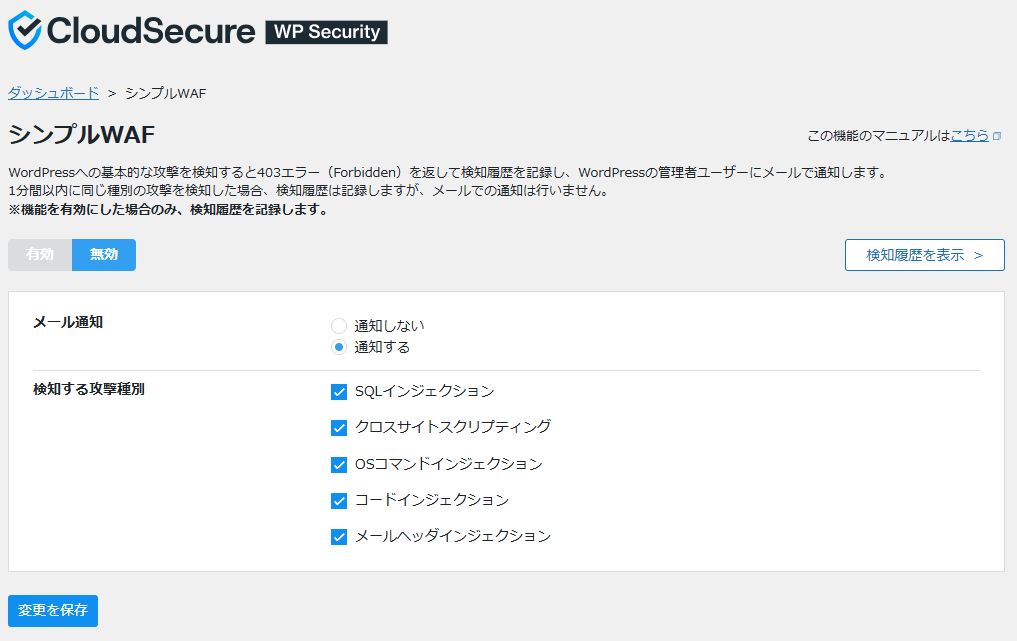
Task: Uncheck the SQLインジェクション checkbox
Action: [x=338, y=391]
